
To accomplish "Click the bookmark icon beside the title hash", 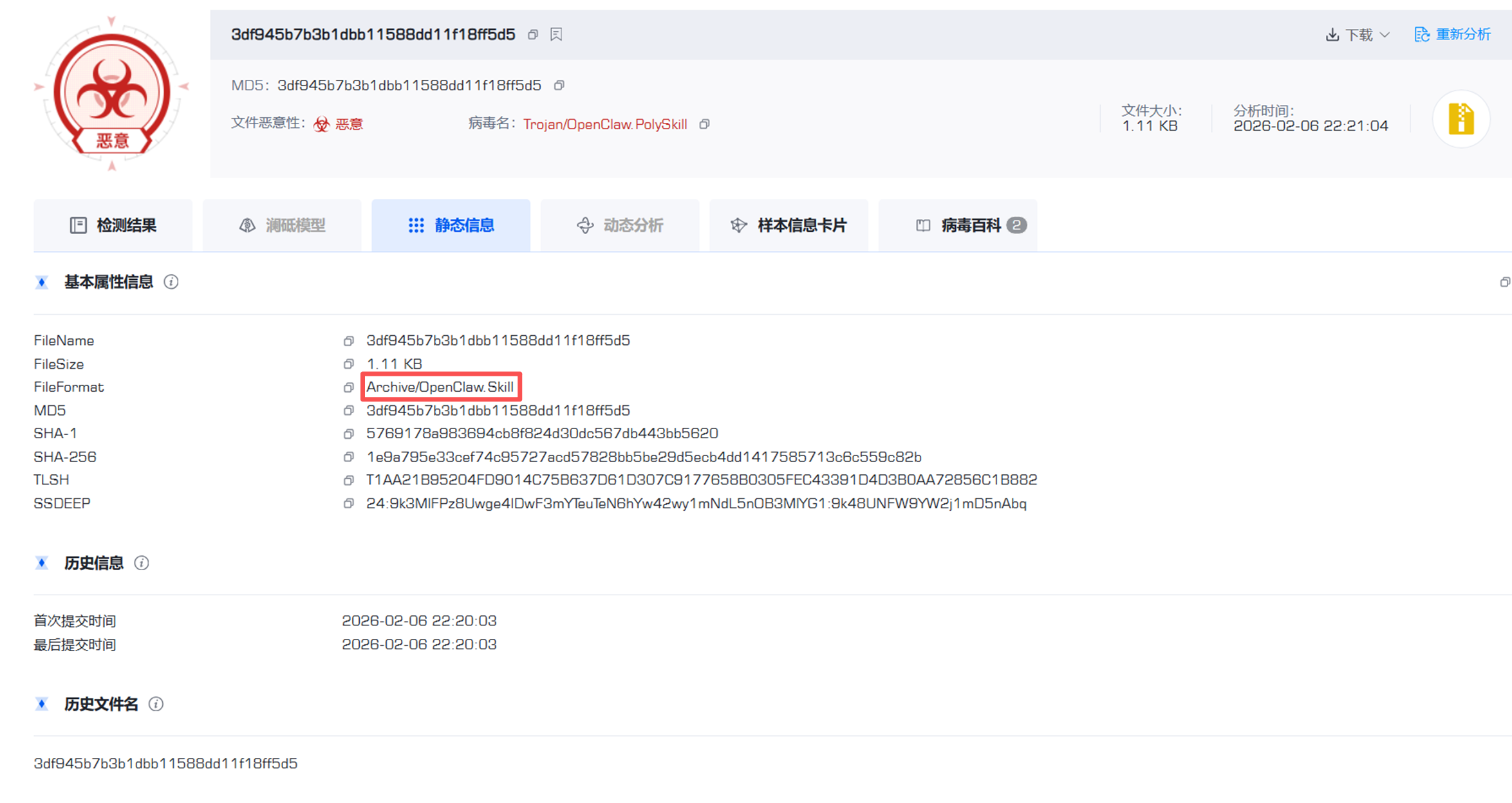I will [x=556, y=35].
